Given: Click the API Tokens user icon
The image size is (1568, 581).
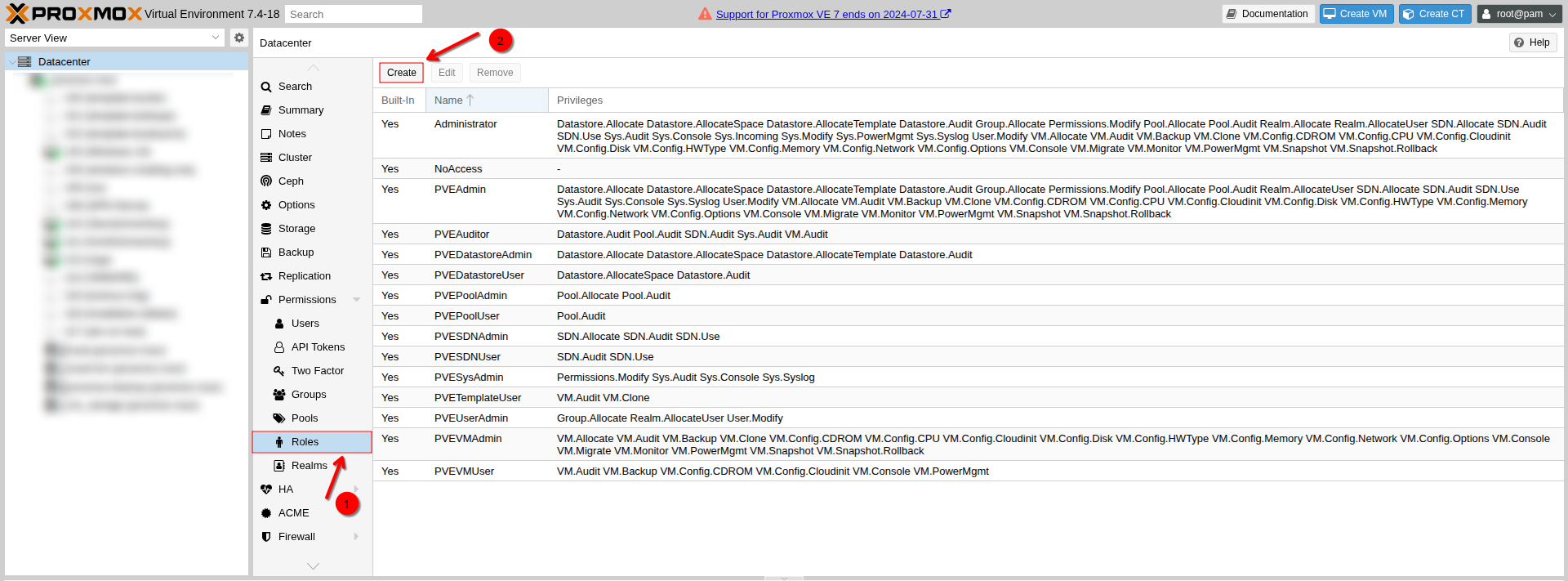Looking at the screenshot, I should [279, 347].
